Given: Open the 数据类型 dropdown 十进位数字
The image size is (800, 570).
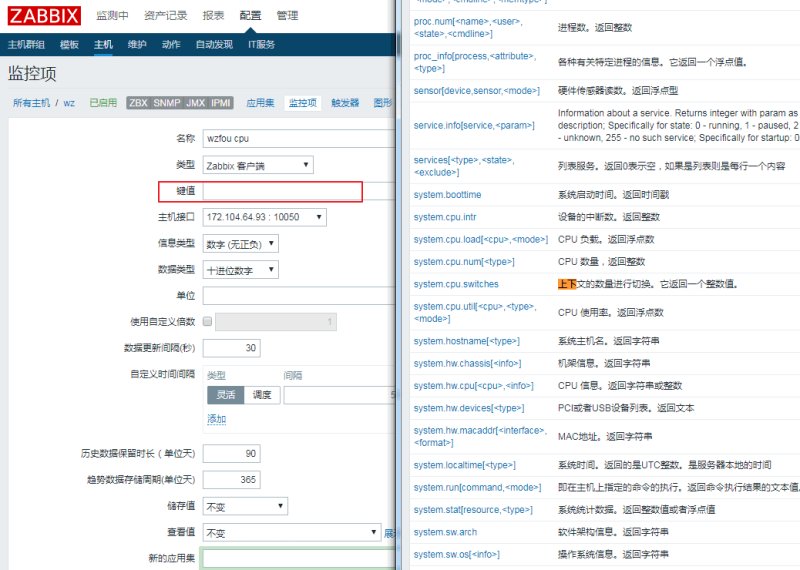Looking at the screenshot, I should (x=240, y=269).
